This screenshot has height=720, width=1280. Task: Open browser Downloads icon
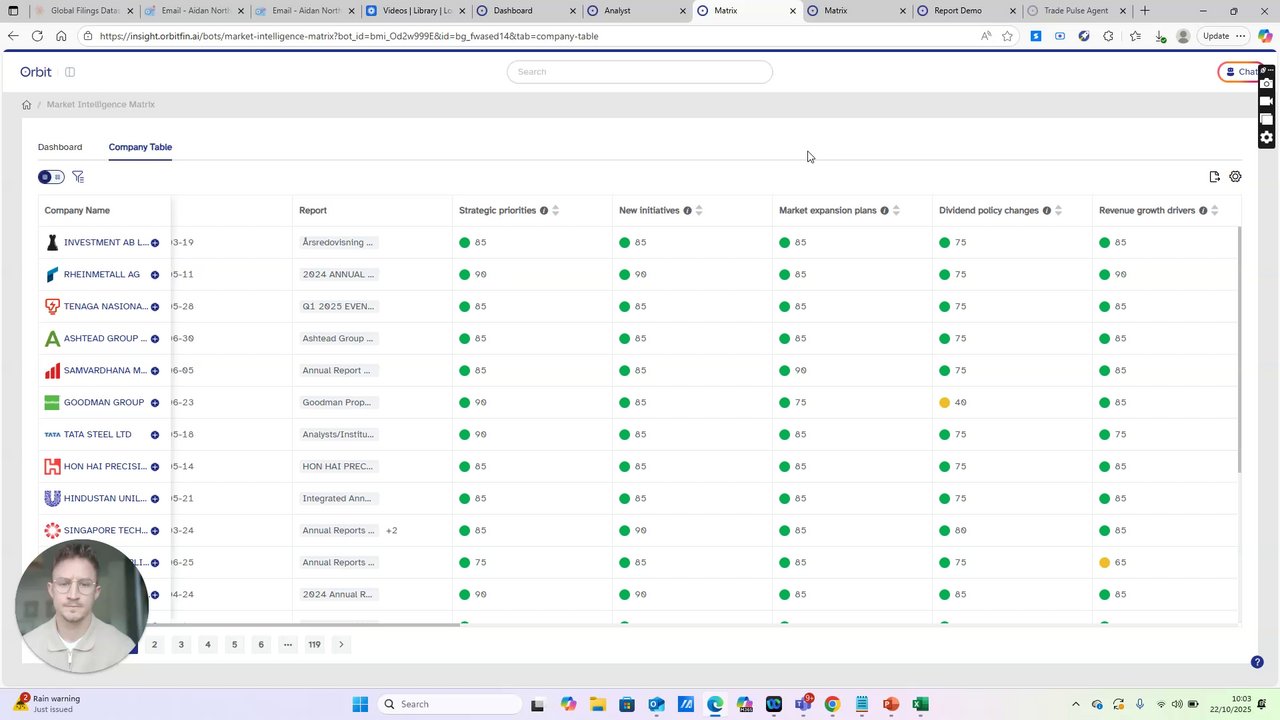pyautogui.click(x=1160, y=36)
